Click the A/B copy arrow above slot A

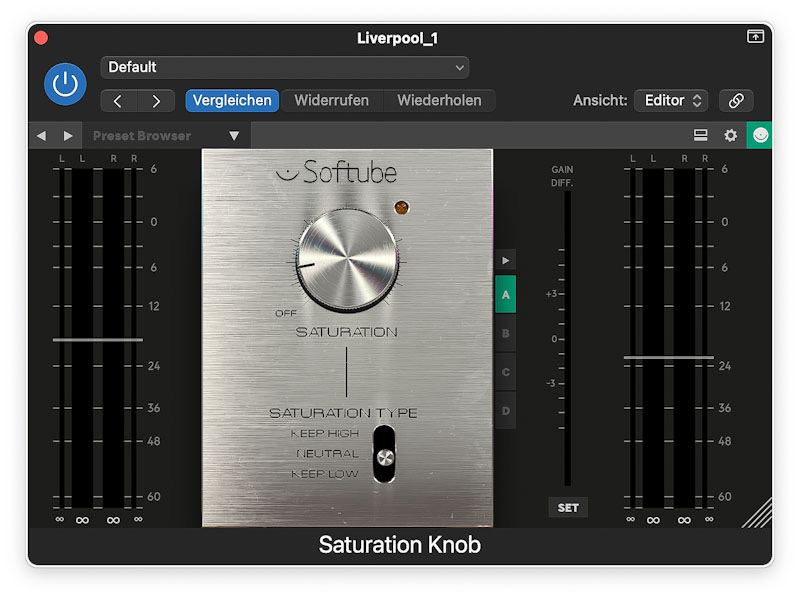click(x=506, y=261)
